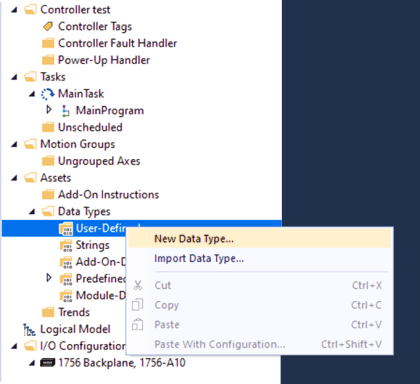This screenshot has width=420, height=384.
Task: Select the MainTask label
Action: pyautogui.click(x=81, y=94)
